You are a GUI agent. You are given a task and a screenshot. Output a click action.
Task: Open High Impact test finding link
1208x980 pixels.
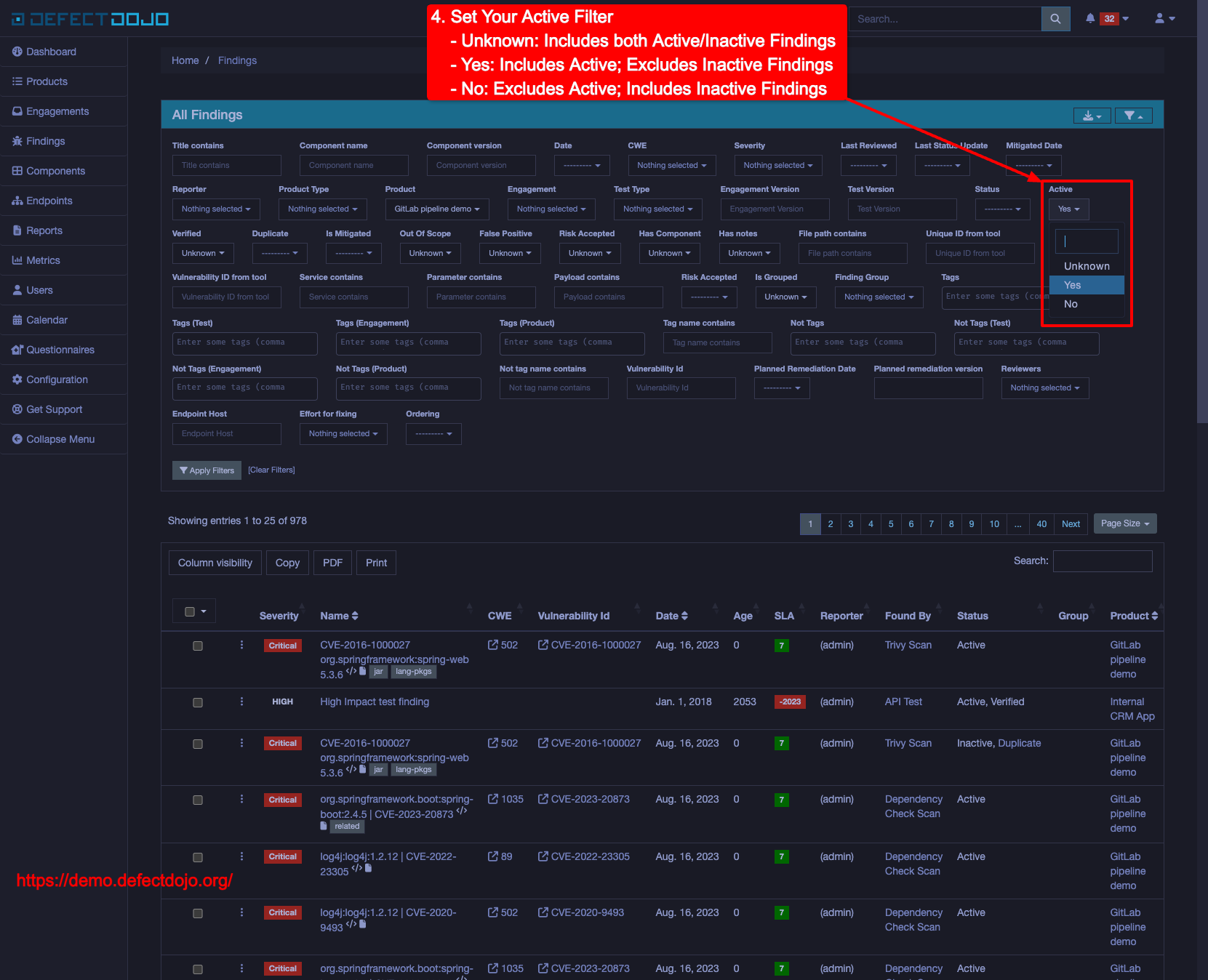375,702
